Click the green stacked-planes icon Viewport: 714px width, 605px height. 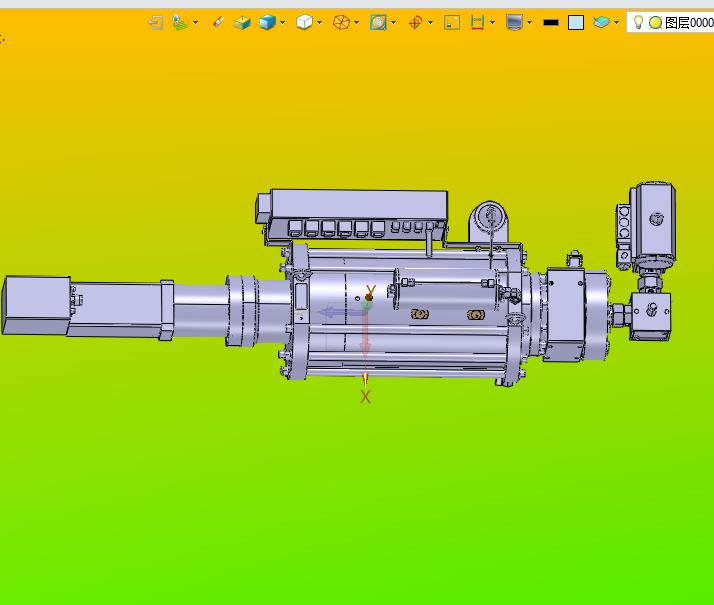point(180,22)
